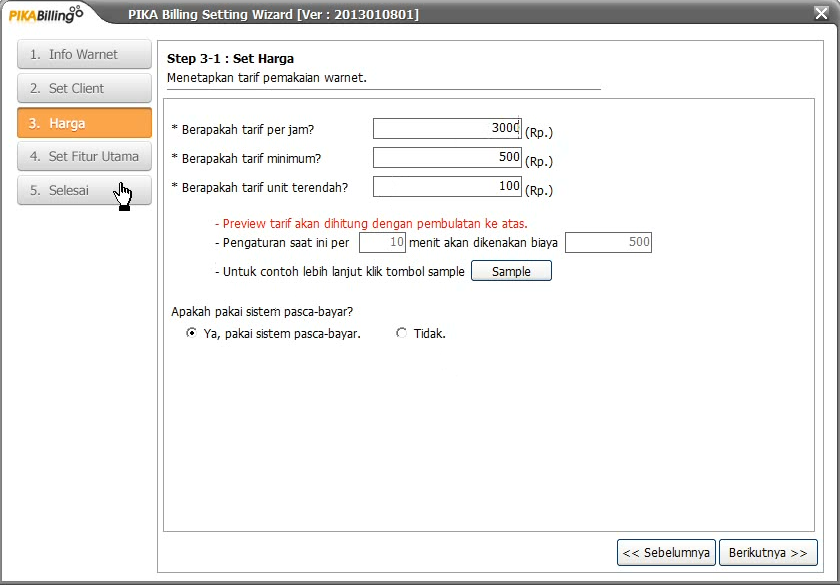
Task: Click the PIKA Billing logo
Action: coord(45,14)
